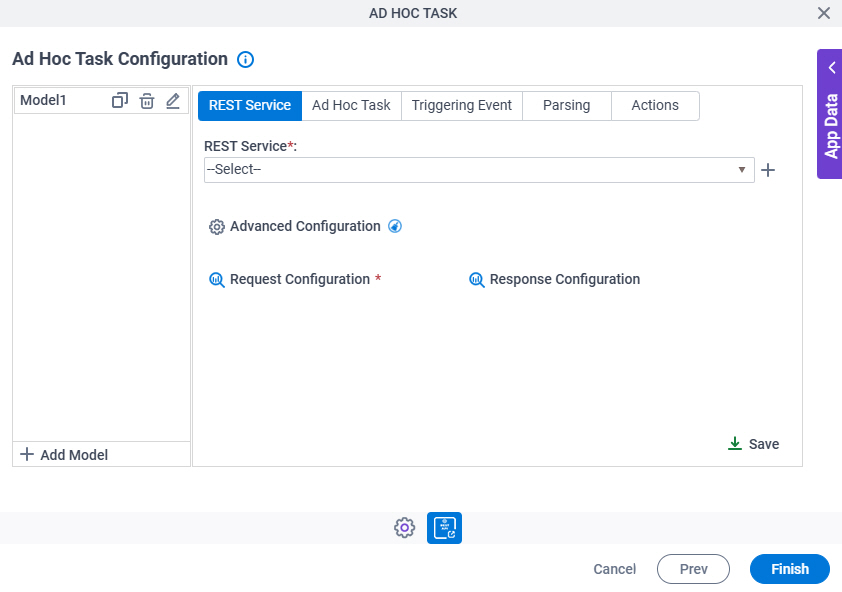Click the Finish button
842x592 pixels.
789,569
